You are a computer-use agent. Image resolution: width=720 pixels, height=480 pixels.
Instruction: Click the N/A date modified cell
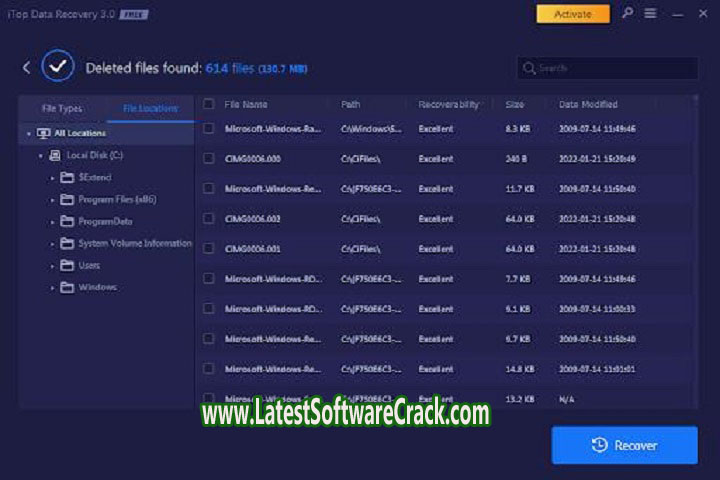[567, 400]
